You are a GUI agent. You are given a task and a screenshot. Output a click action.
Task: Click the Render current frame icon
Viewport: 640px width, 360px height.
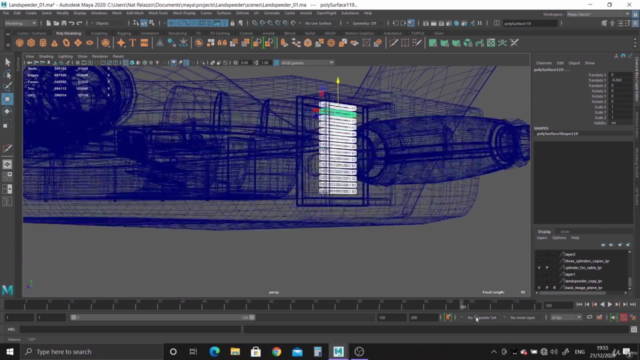pyautogui.click(x=433, y=23)
